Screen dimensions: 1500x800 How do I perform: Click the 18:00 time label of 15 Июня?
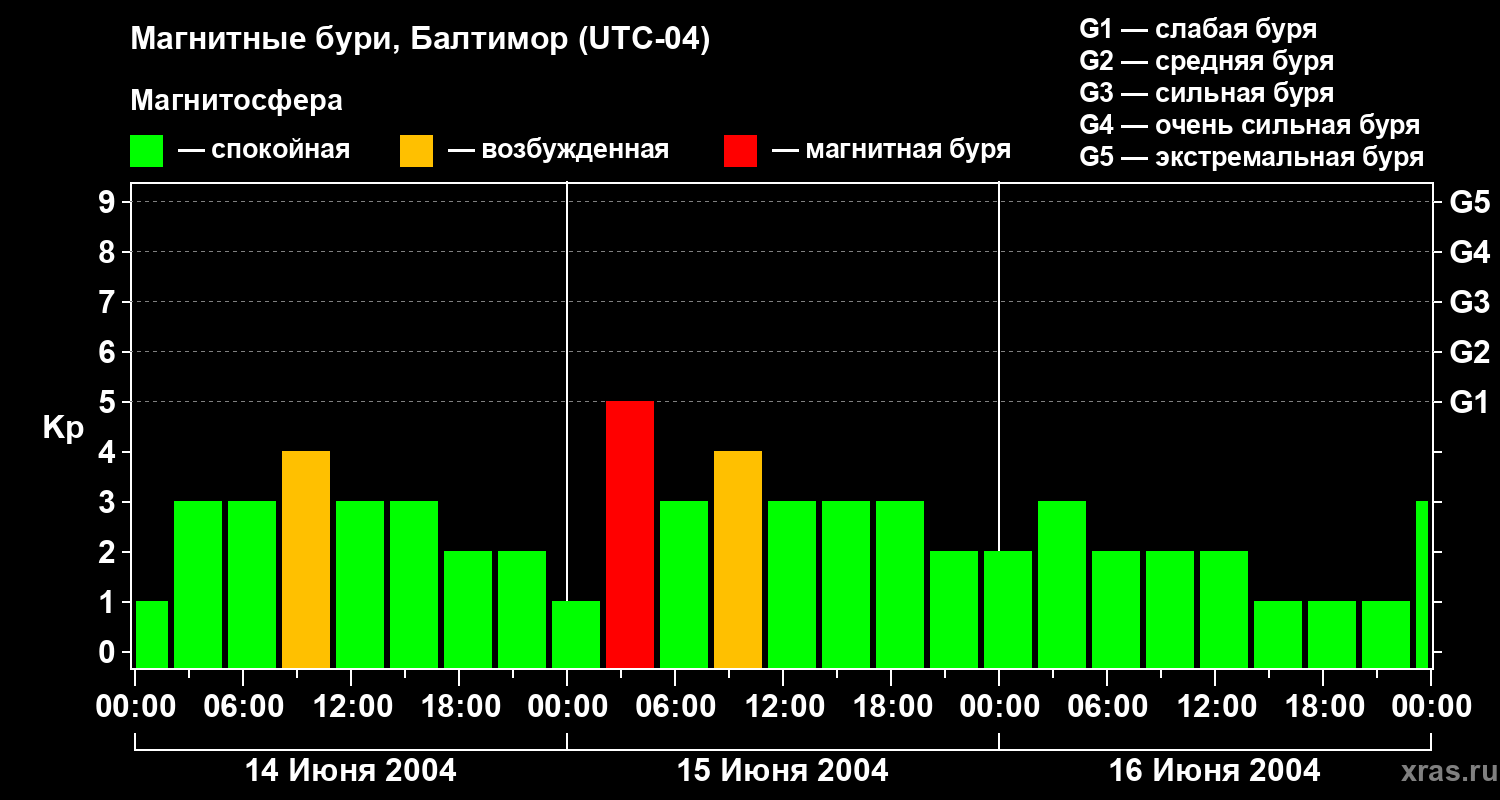891,707
